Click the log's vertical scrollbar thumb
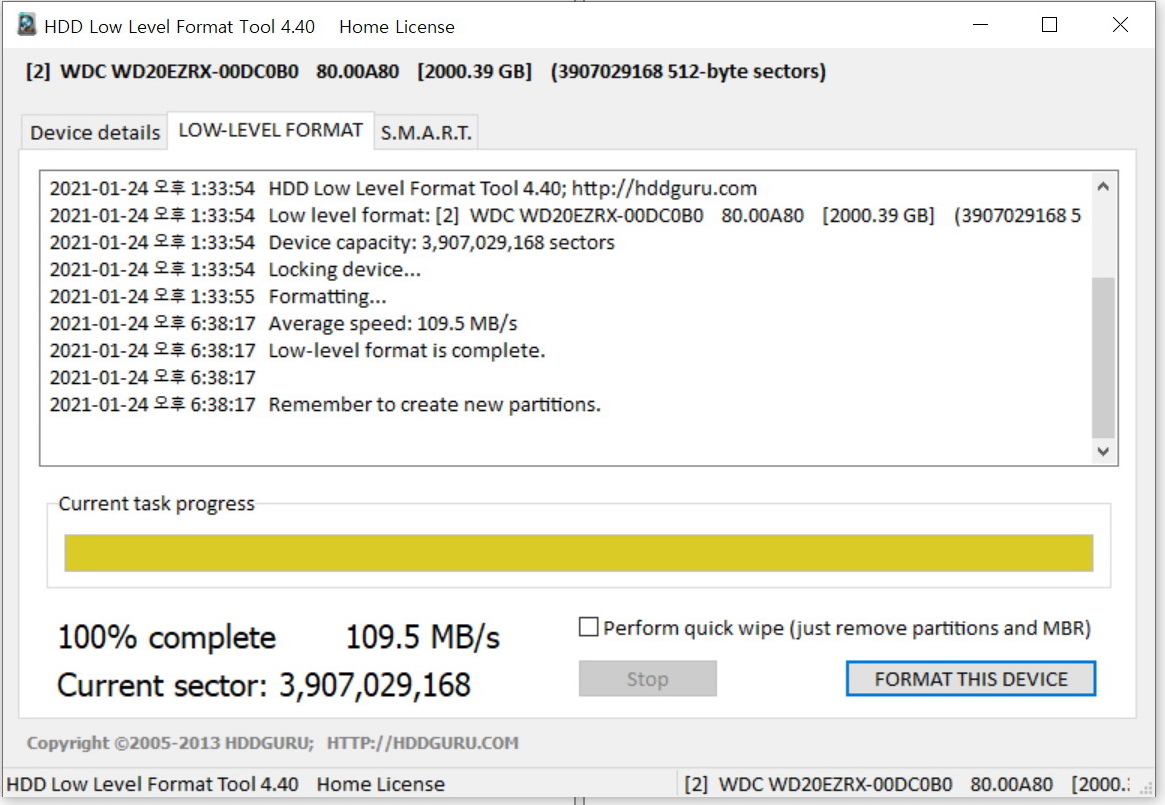 pyautogui.click(x=1103, y=358)
